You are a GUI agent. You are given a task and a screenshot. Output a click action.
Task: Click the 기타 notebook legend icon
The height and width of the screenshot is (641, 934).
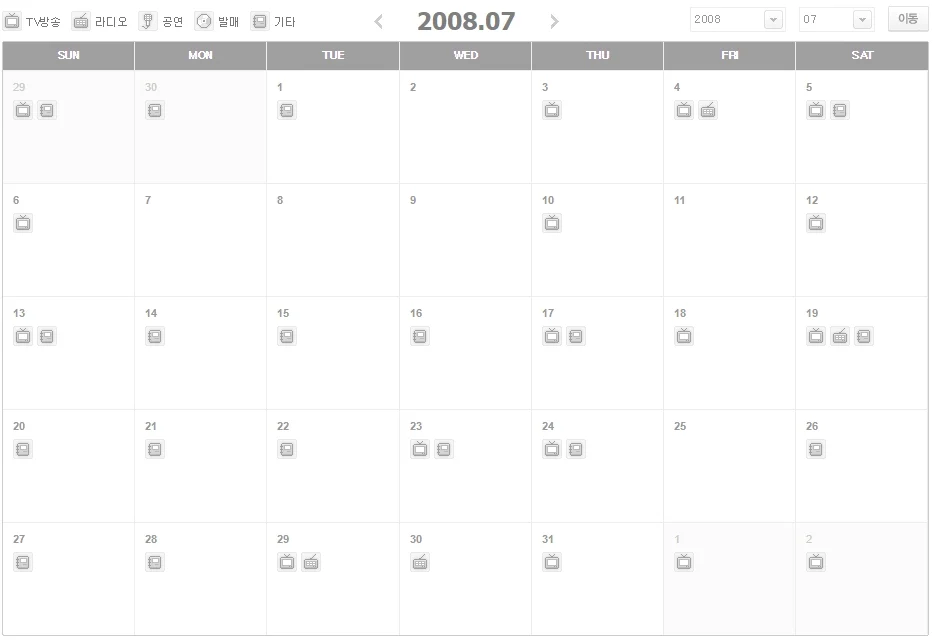(260, 21)
